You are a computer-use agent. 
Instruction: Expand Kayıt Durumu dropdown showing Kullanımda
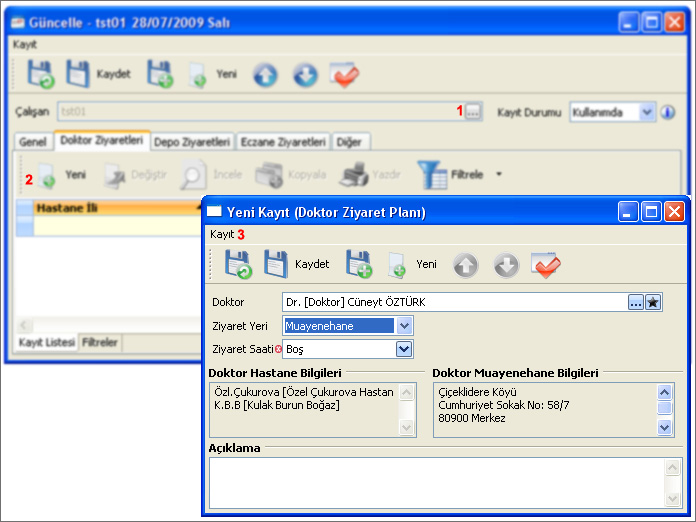coord(647,112)
